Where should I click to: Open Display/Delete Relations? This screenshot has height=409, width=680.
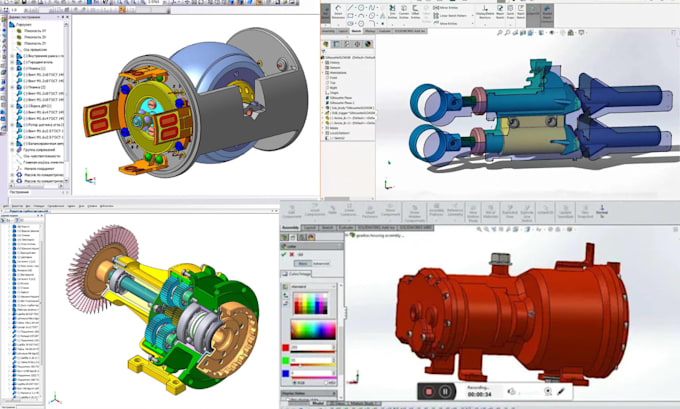485,12
